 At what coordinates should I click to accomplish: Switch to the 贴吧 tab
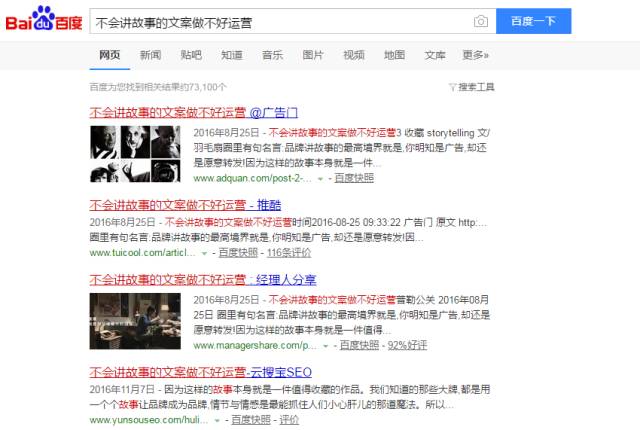[x=191, y=55]
